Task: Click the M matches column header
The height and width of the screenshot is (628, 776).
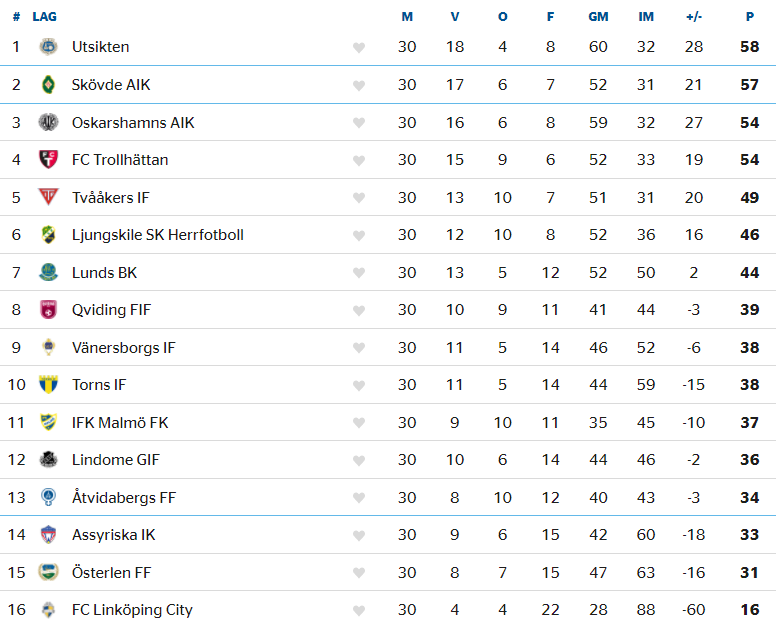Action: click(x=407, y=17)
